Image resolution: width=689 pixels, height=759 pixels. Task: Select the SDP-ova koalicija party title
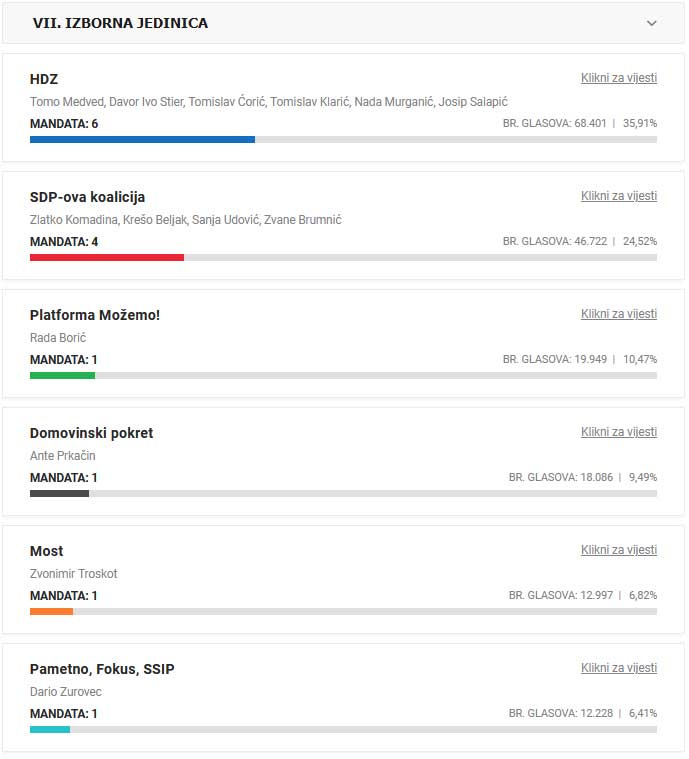point(87,197)
